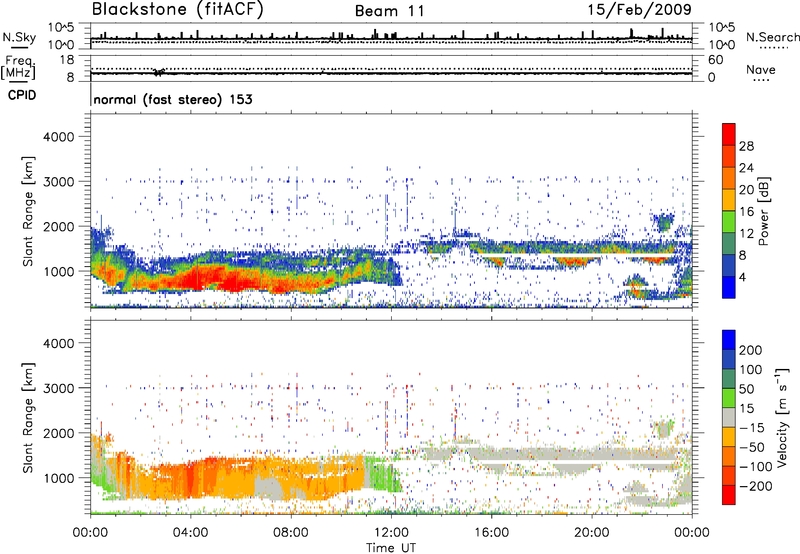This screenshot has width=800, height=554.
Task: Click the 'Velocity [m s-1]' colorbar title
Action: 781,418
